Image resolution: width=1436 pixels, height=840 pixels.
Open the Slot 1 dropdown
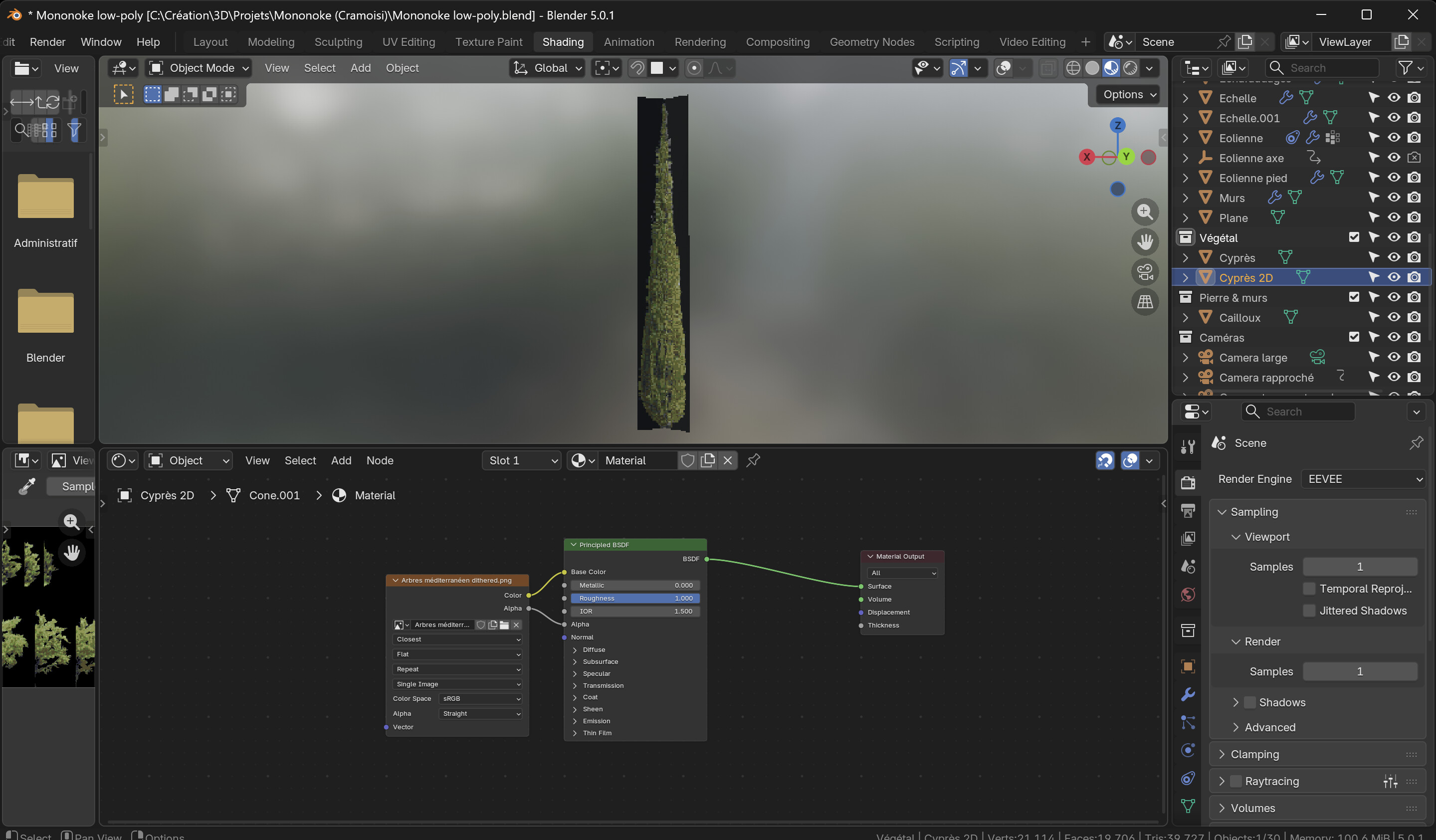click(521, 460)
